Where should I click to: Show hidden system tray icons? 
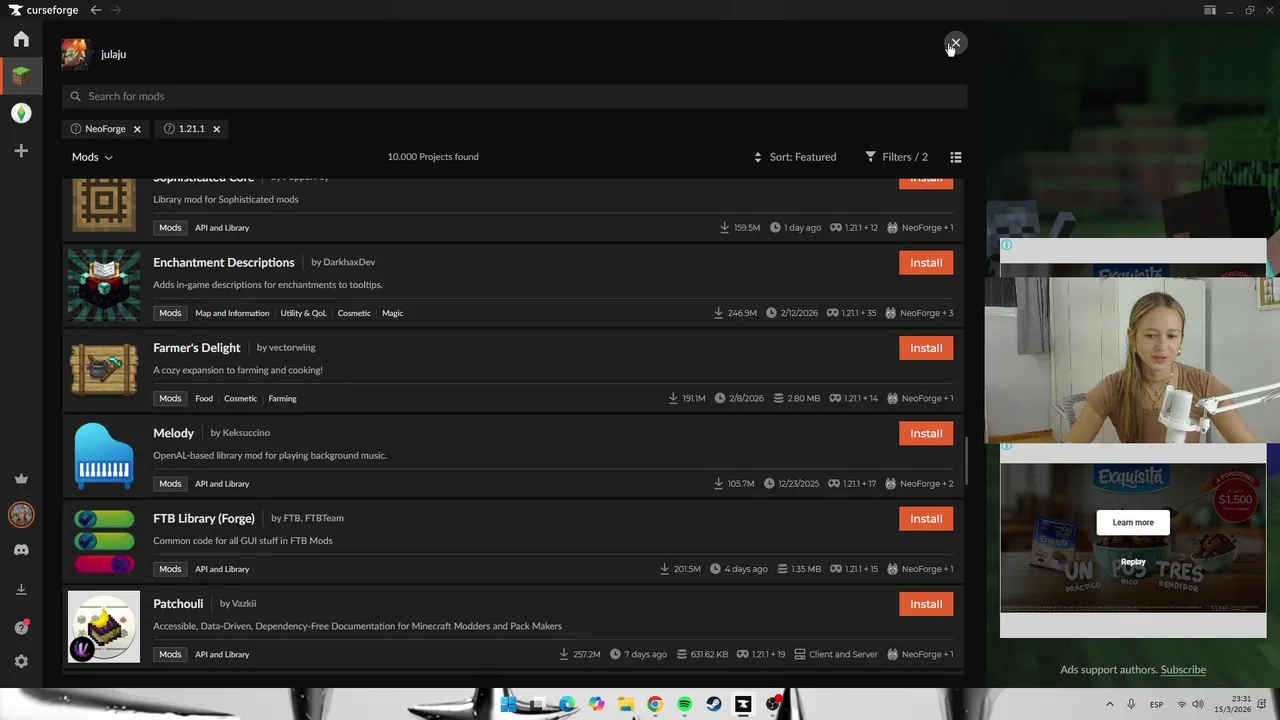1109,705
